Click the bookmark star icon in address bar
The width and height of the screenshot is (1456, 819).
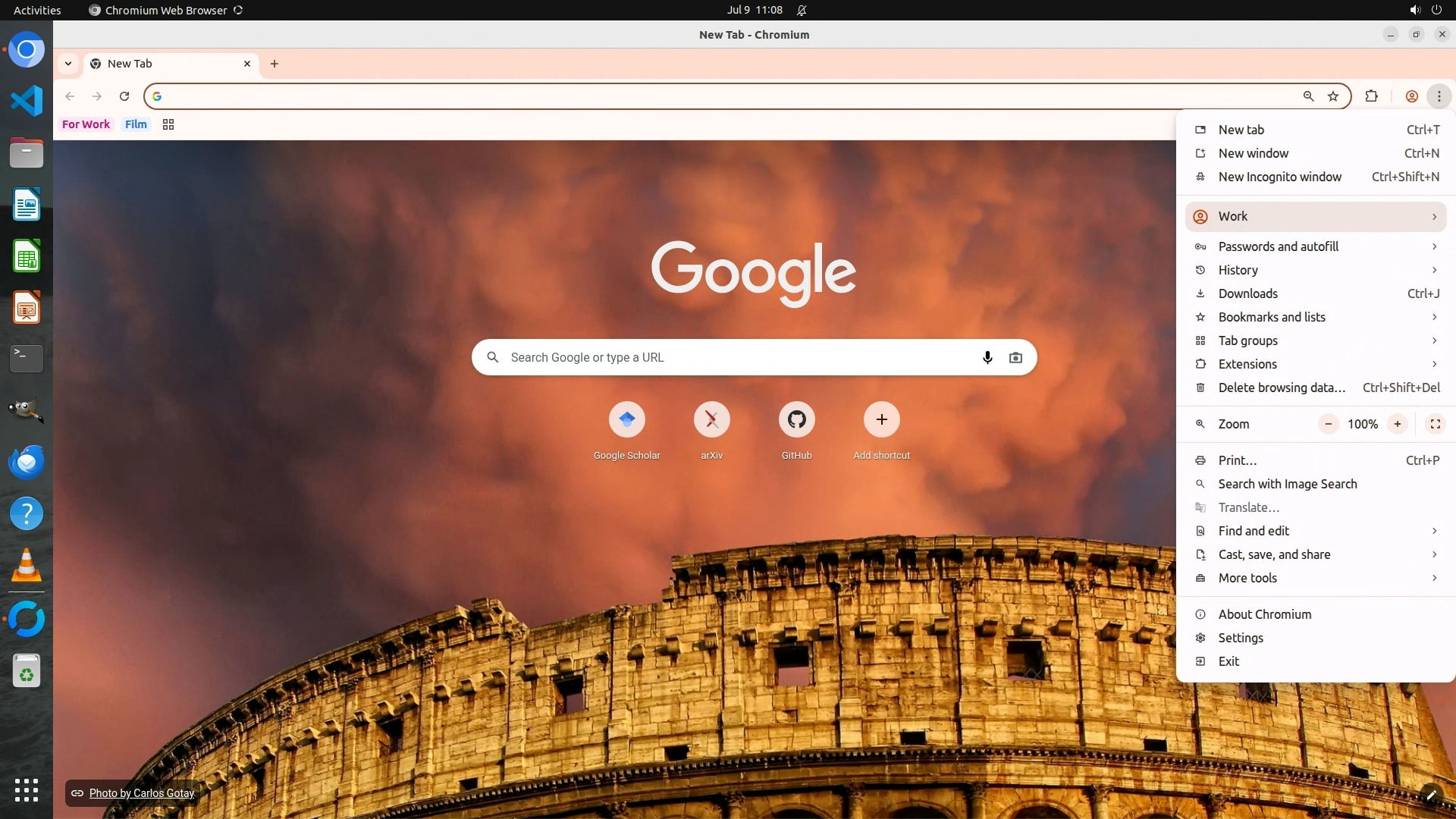1333,96
